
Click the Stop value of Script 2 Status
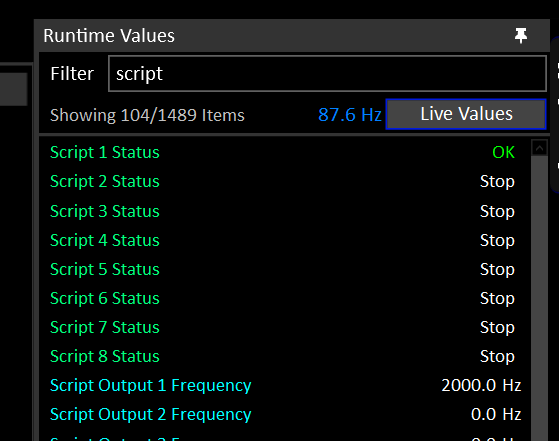click(497, 181)
